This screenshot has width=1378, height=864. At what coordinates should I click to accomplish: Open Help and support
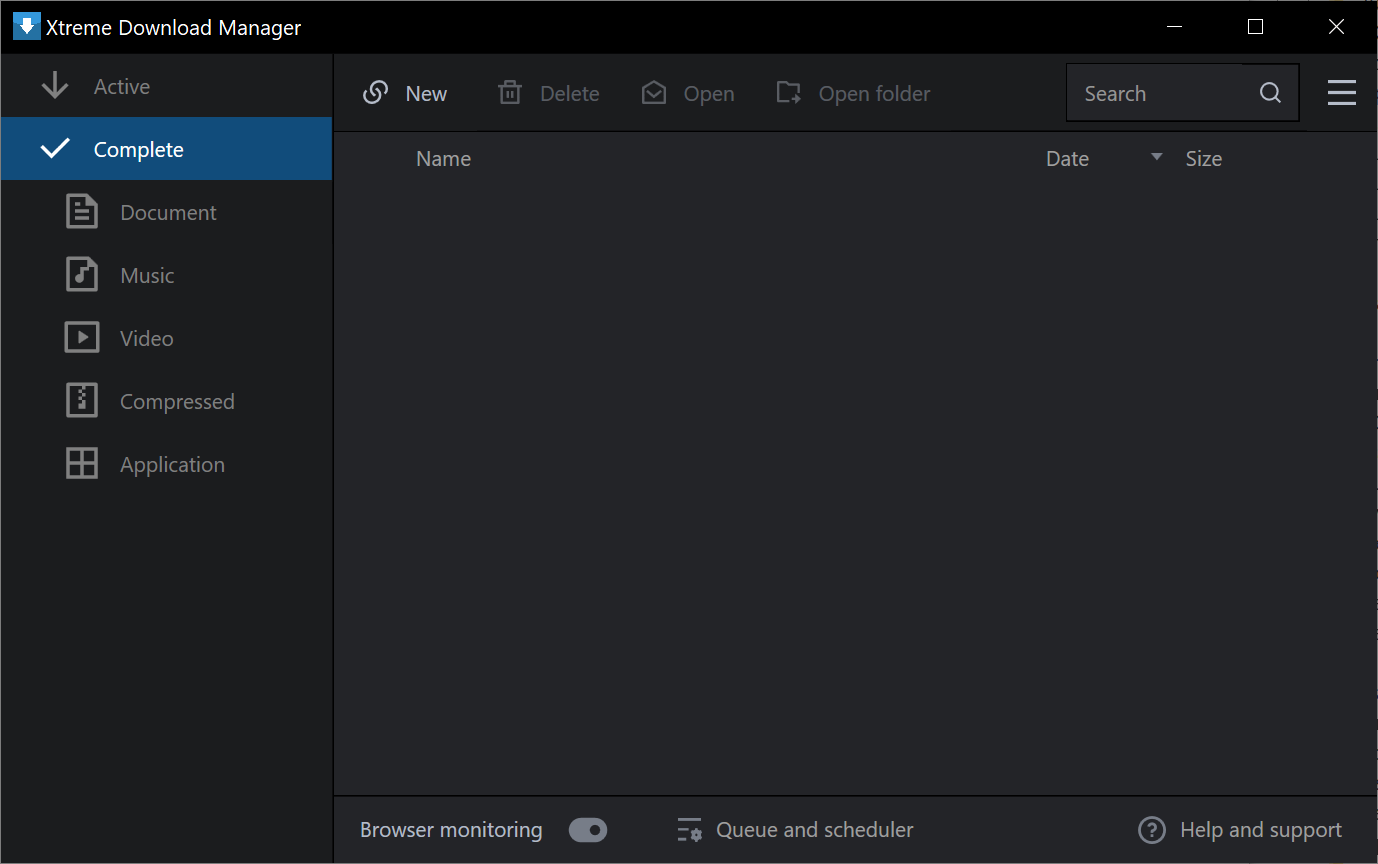[x=1240, y=830]
